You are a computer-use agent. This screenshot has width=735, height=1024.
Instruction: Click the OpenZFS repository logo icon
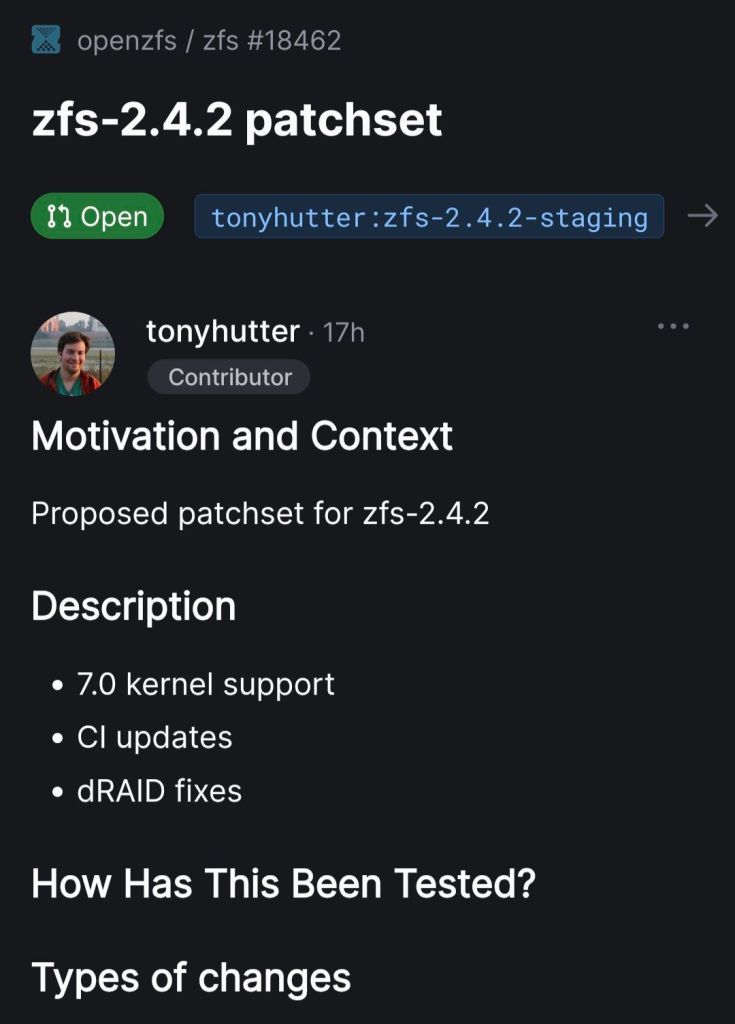tap(46, 40)
